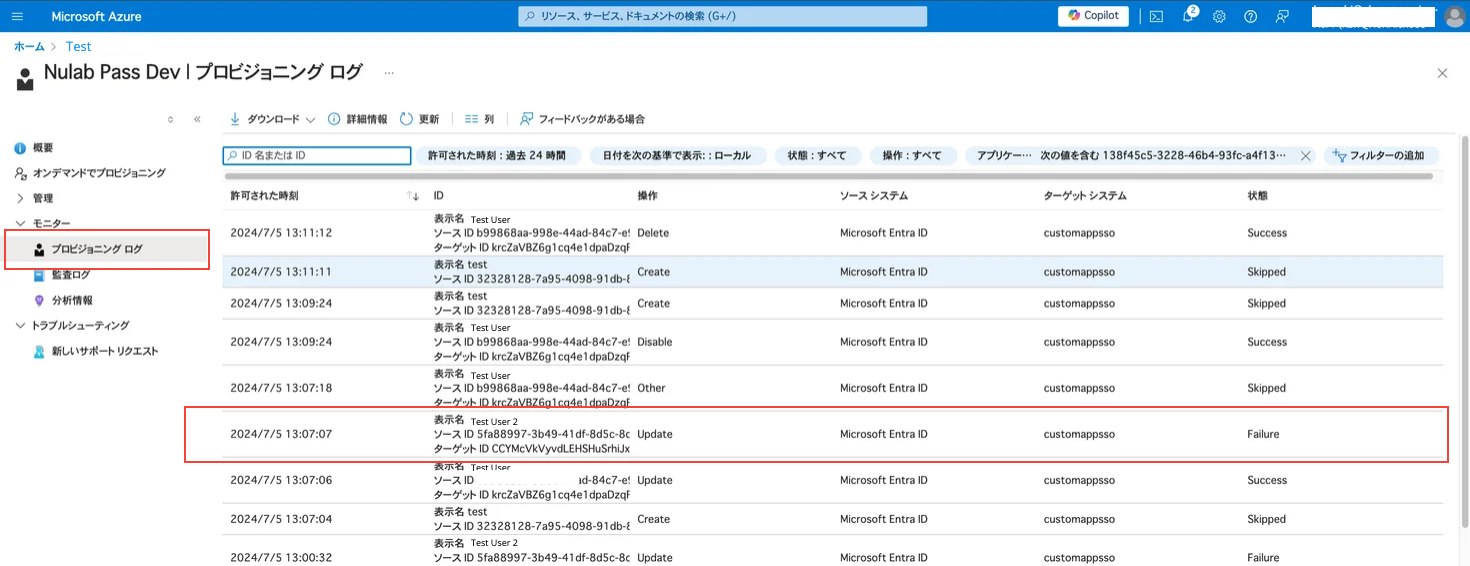Viewport: 1470px width, 566px height.
Task: Open the 13:07:18 Other log row
Action: point(833,388)
